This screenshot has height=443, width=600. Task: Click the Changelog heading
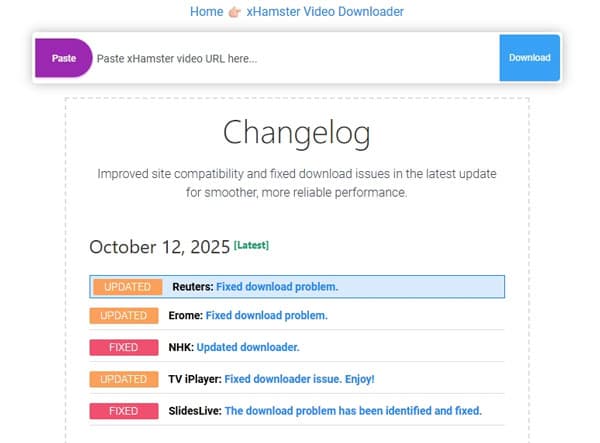pos(296,132)
